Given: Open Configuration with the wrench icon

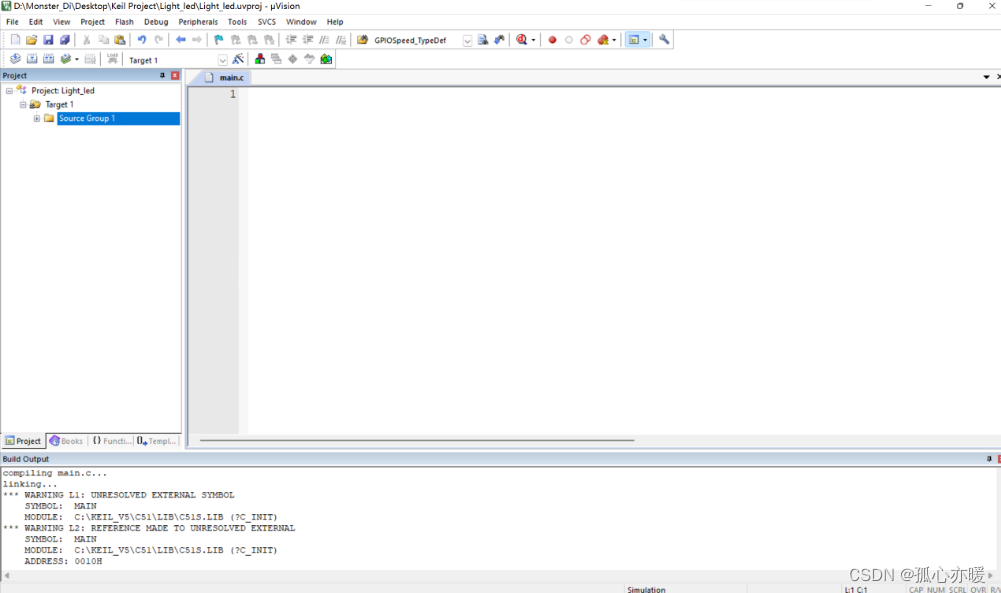Looking at the screenshot, I should click(x=664, y=40).
